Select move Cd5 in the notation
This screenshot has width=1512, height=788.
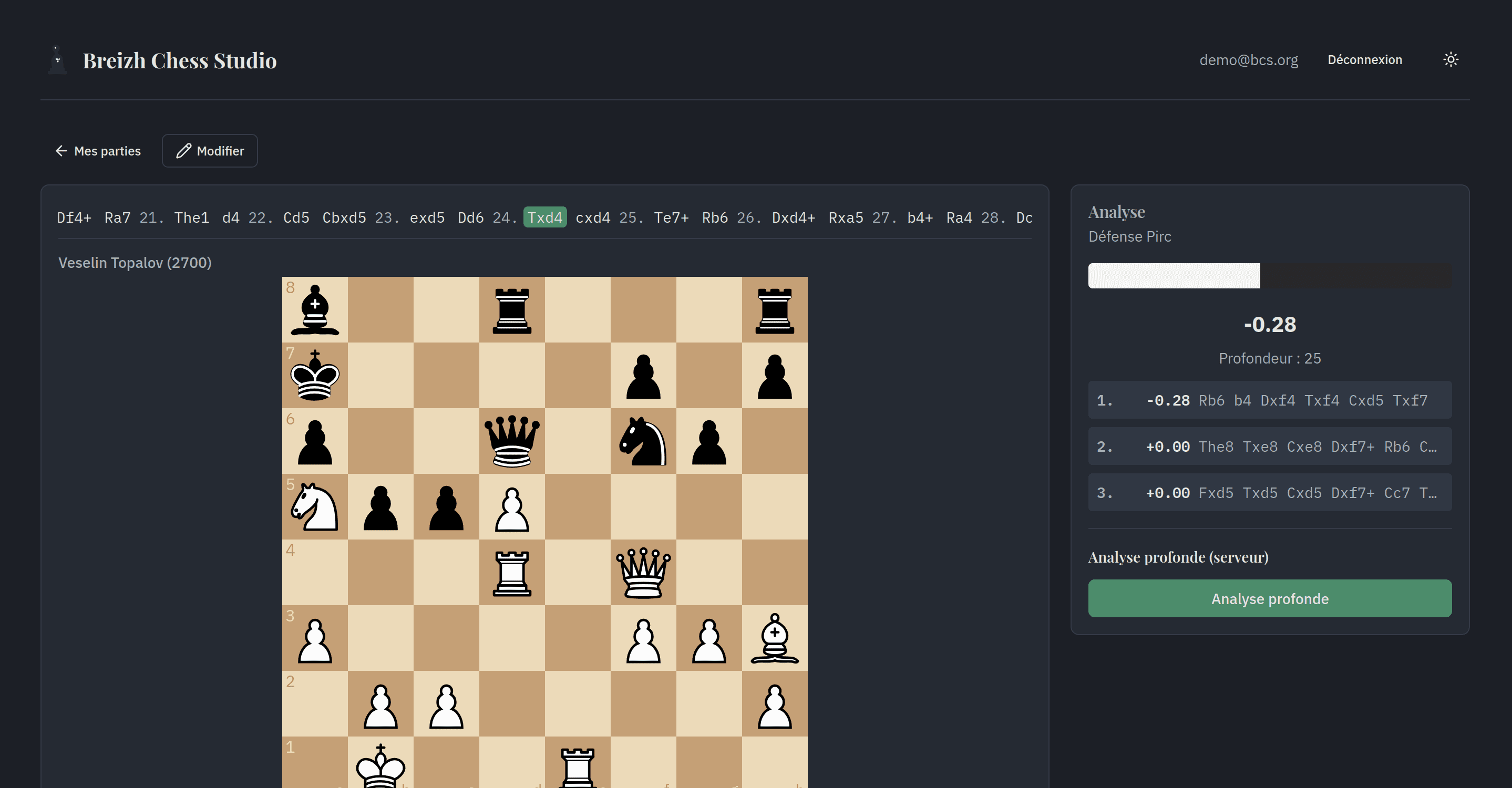coord(296,217)
